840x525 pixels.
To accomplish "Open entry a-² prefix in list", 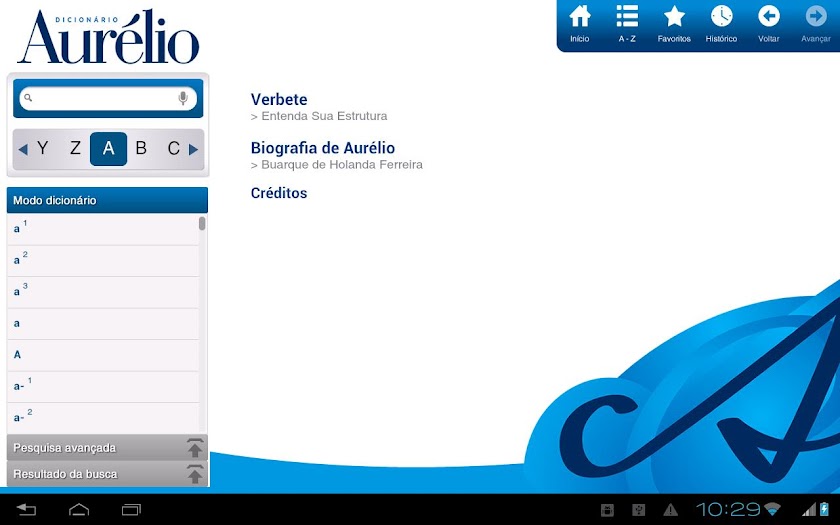I will point(103,418).
